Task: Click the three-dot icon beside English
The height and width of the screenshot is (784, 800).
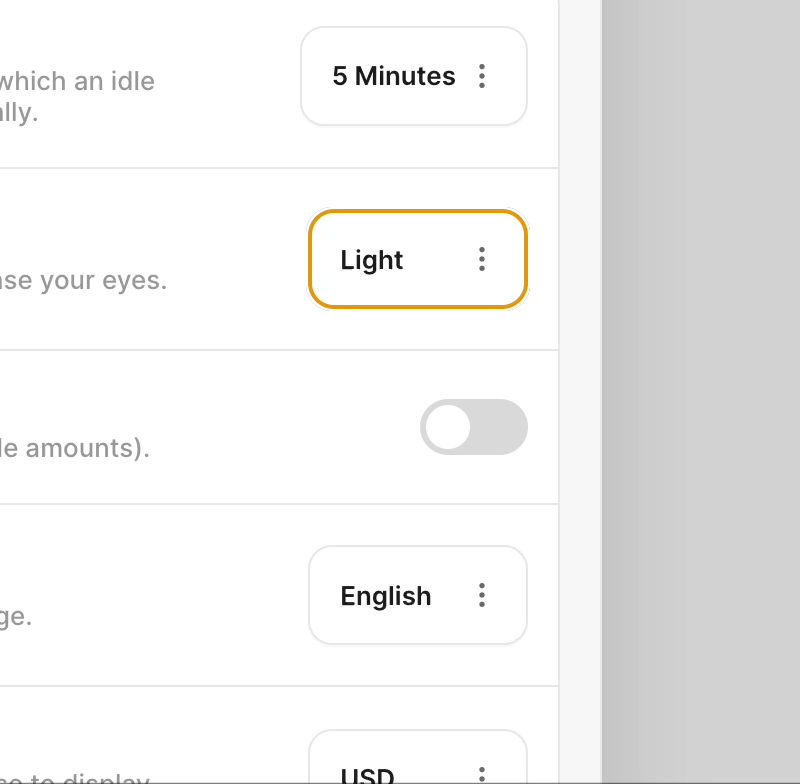Action: coord(482,596)
